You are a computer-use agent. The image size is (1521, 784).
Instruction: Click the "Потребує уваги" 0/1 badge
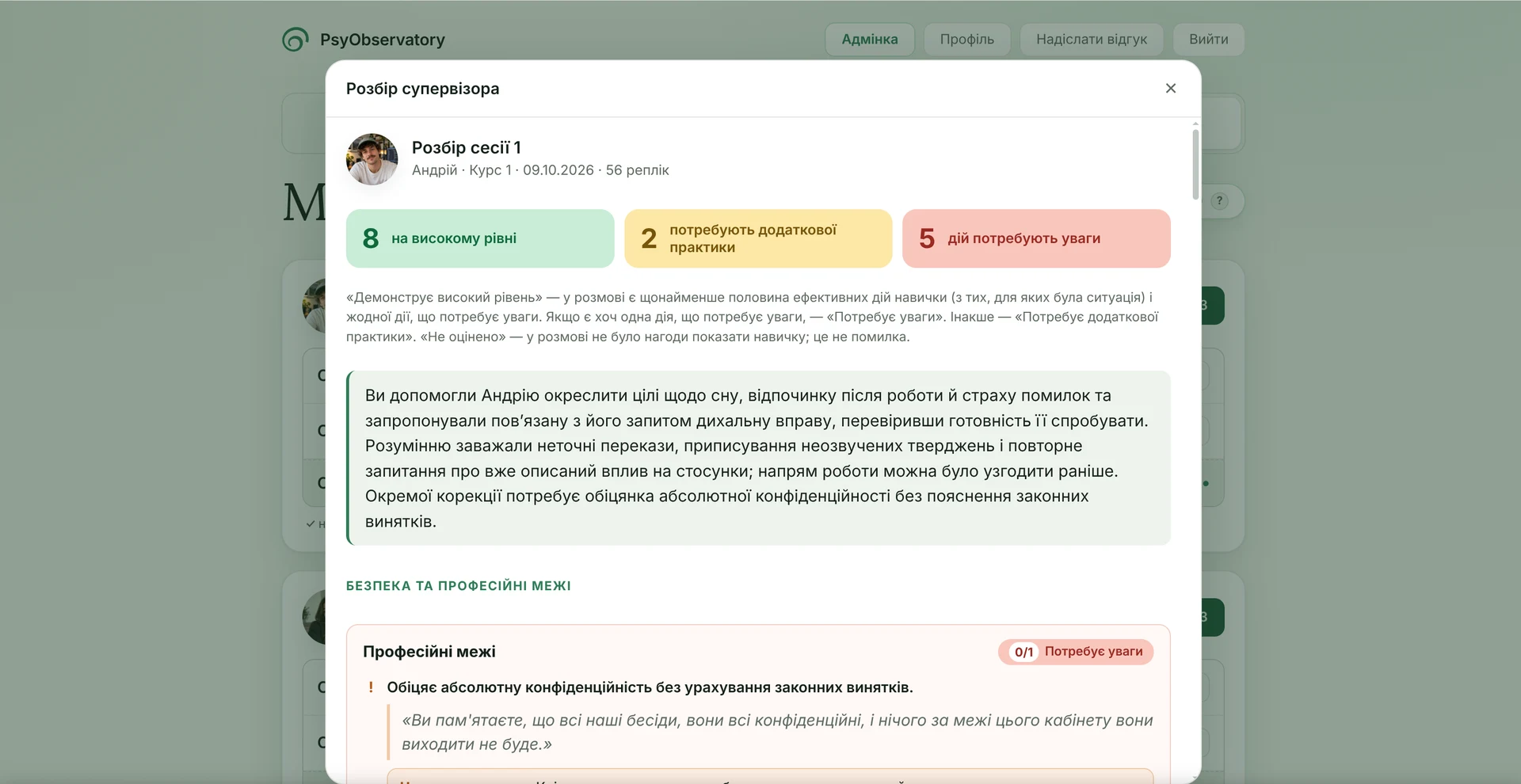(x=1076, y=652)
